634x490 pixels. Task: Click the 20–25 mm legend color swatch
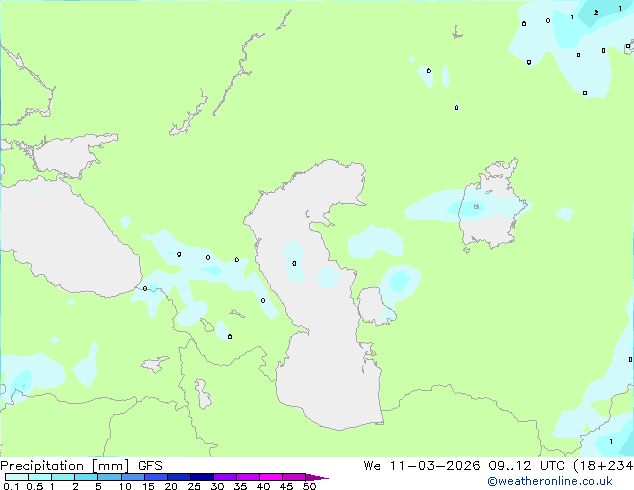click(179, 477)
